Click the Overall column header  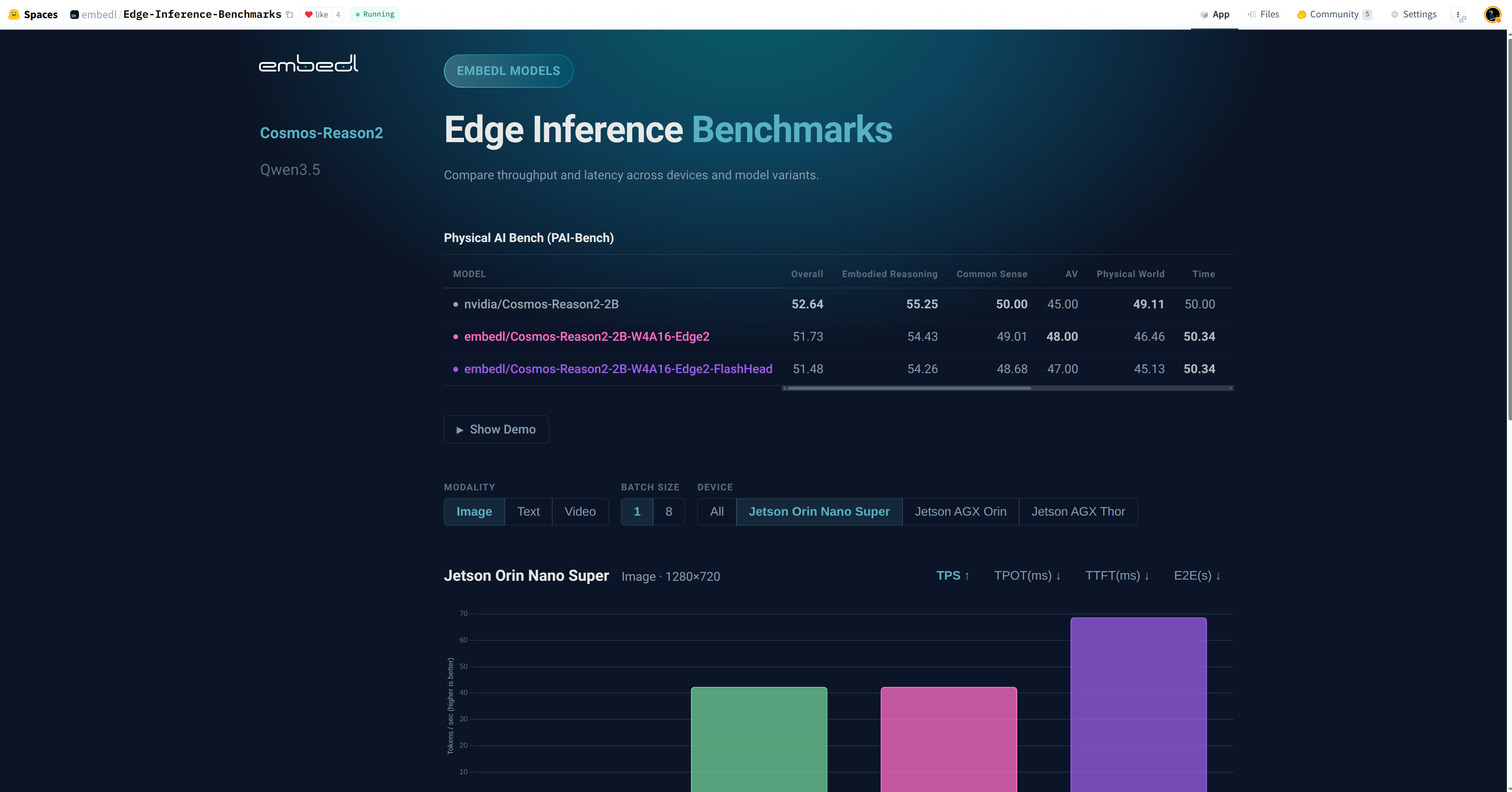(x=807, y=274)
